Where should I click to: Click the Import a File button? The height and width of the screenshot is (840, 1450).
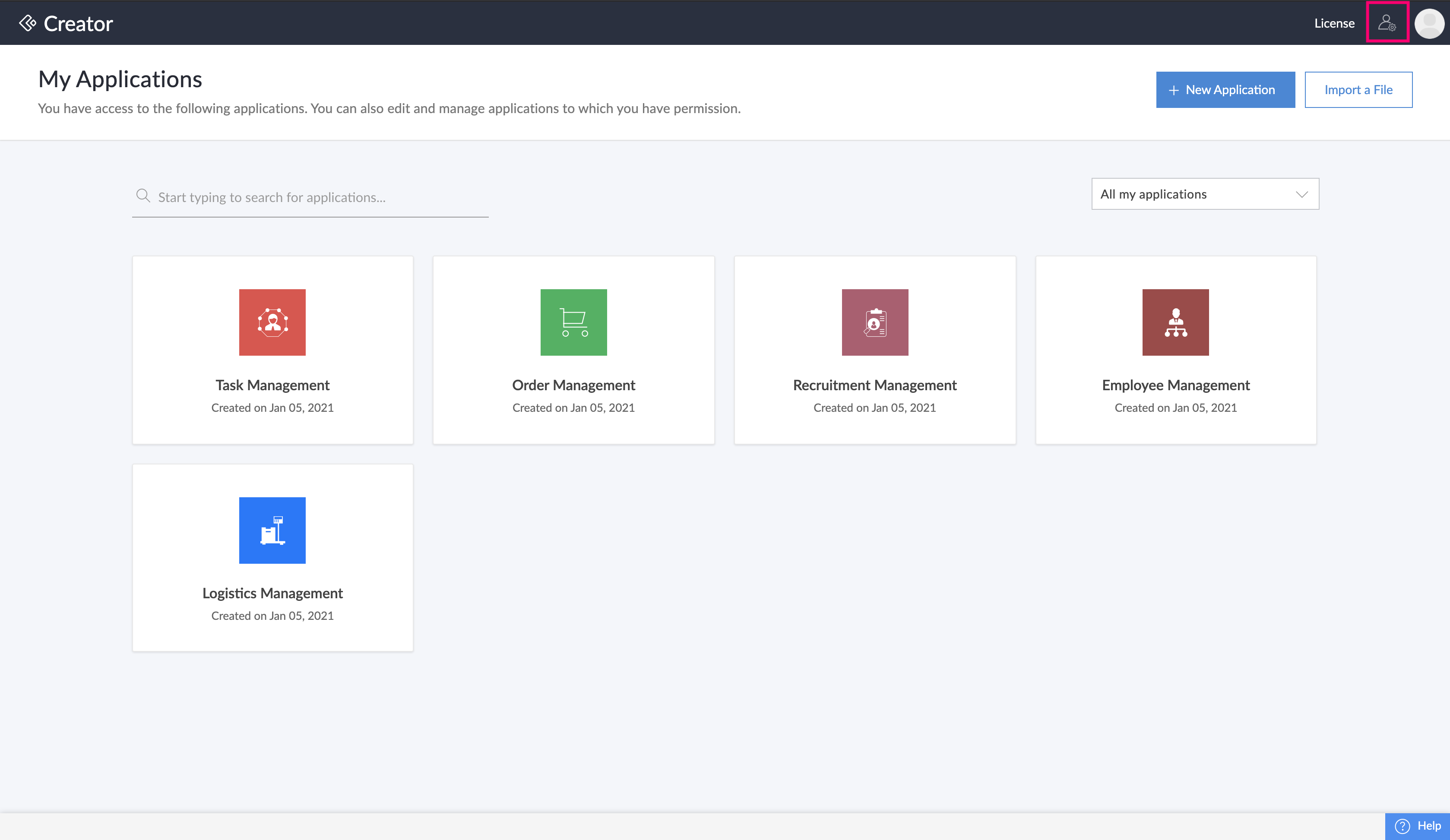point(1358,90)
